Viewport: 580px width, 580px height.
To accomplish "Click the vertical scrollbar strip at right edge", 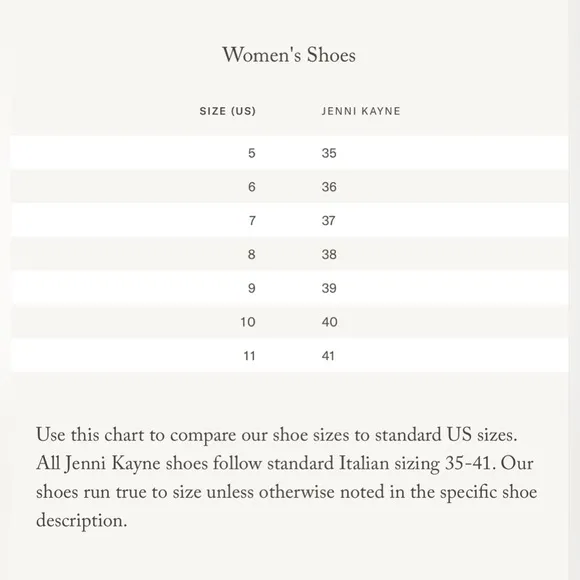I will [x=574, y=290].
